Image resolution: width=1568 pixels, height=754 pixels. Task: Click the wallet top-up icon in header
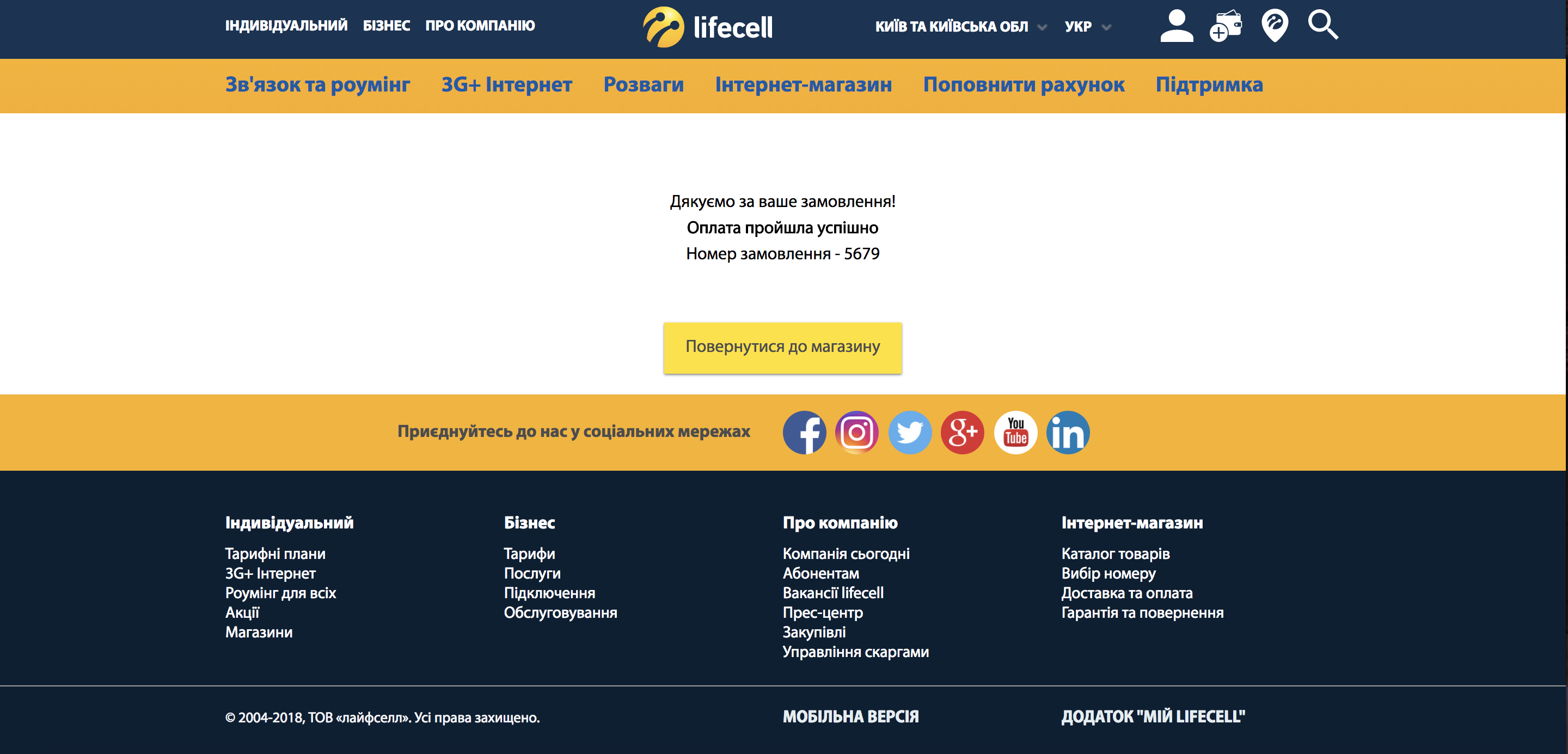[x=1226, y=26]
